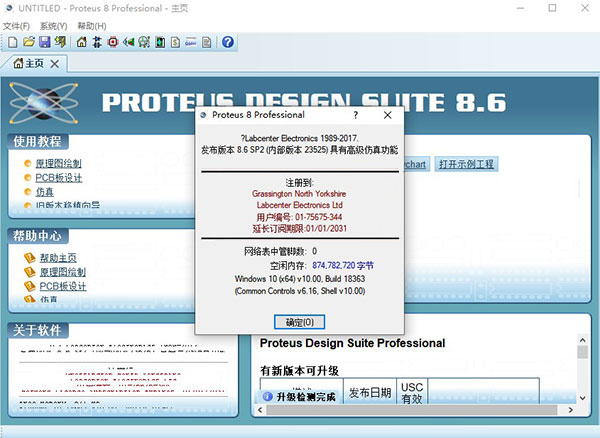Close the 主页 tab with its X
600x438 pixels.
tap(55, 64)
